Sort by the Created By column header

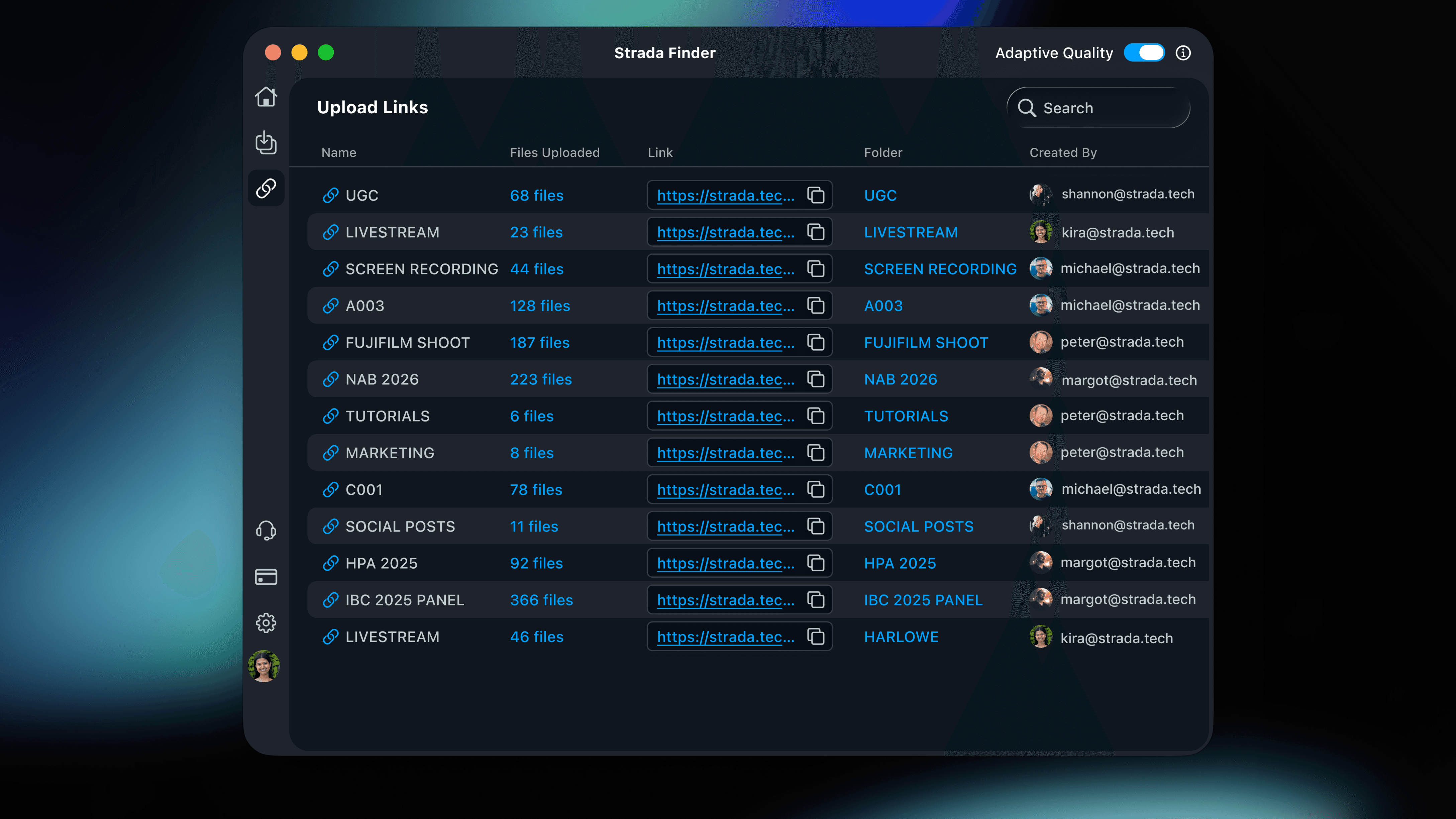tap(1063, 152)
